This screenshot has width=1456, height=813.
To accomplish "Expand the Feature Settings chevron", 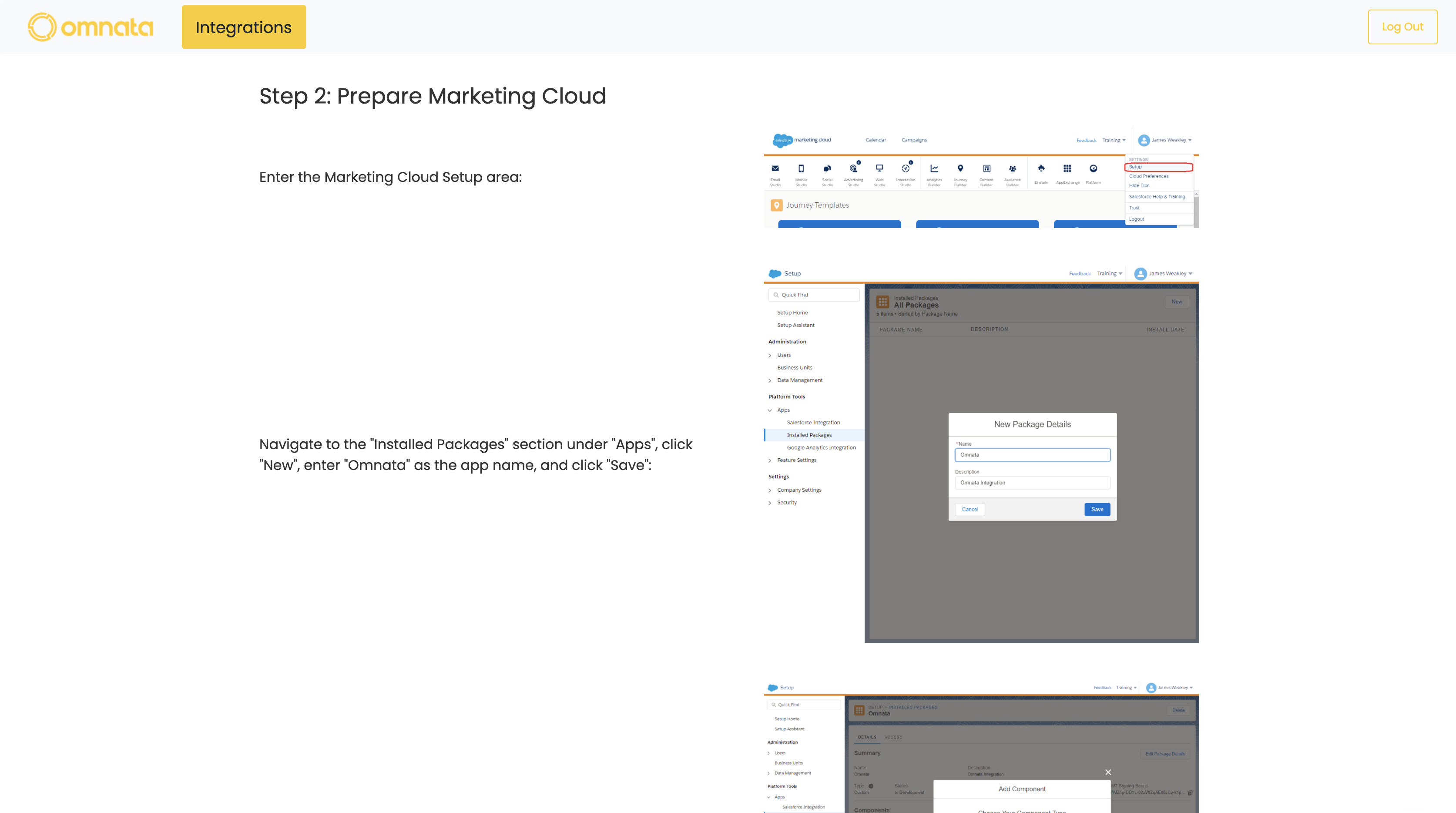I will pyautogui.click(x=770, y=461).
